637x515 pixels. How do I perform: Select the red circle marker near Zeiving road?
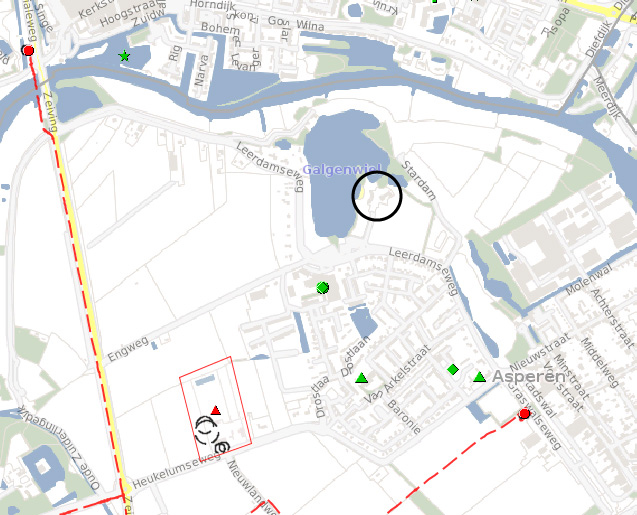coord(28,50)
